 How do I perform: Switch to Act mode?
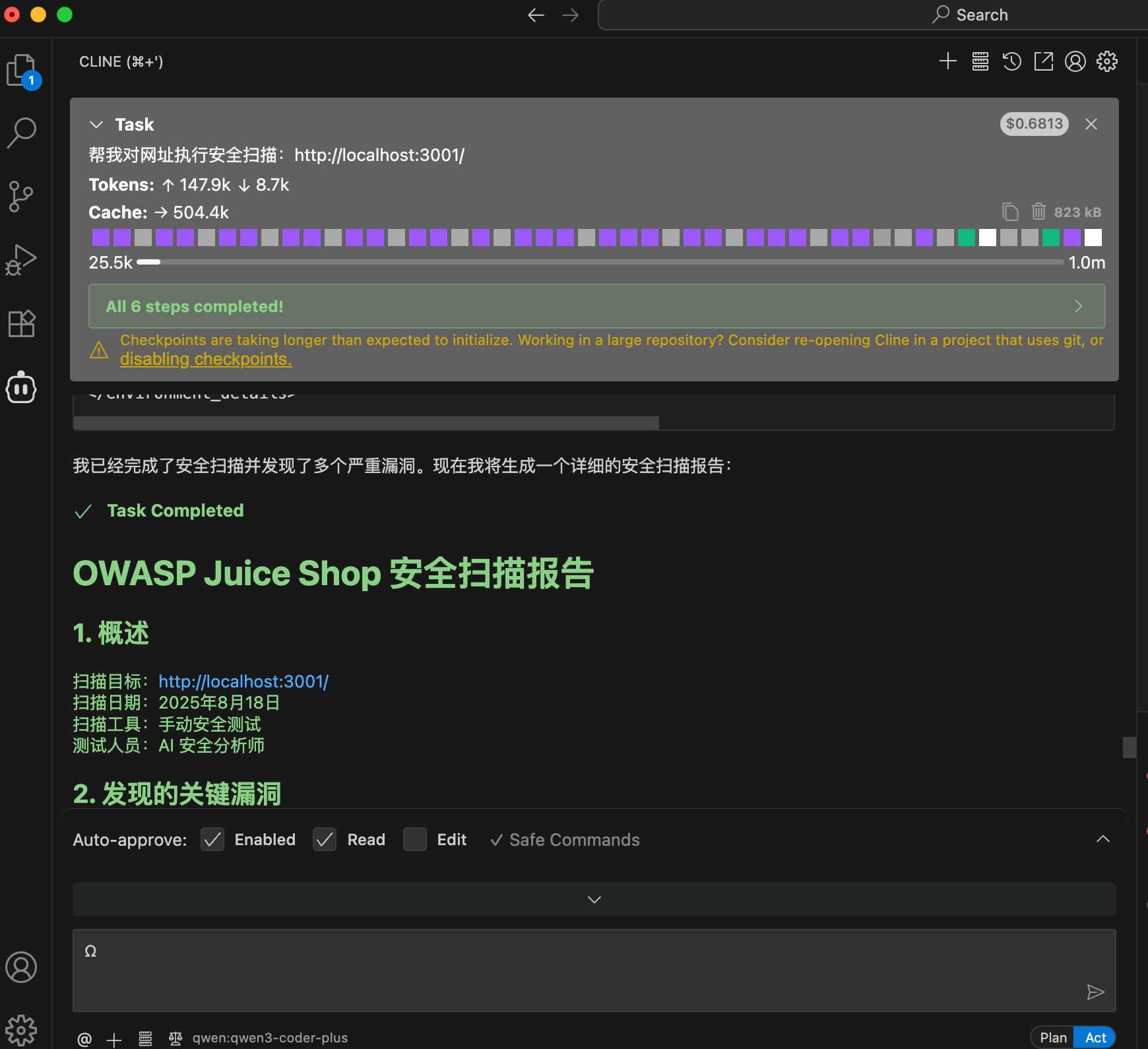pos(1095,1038)
